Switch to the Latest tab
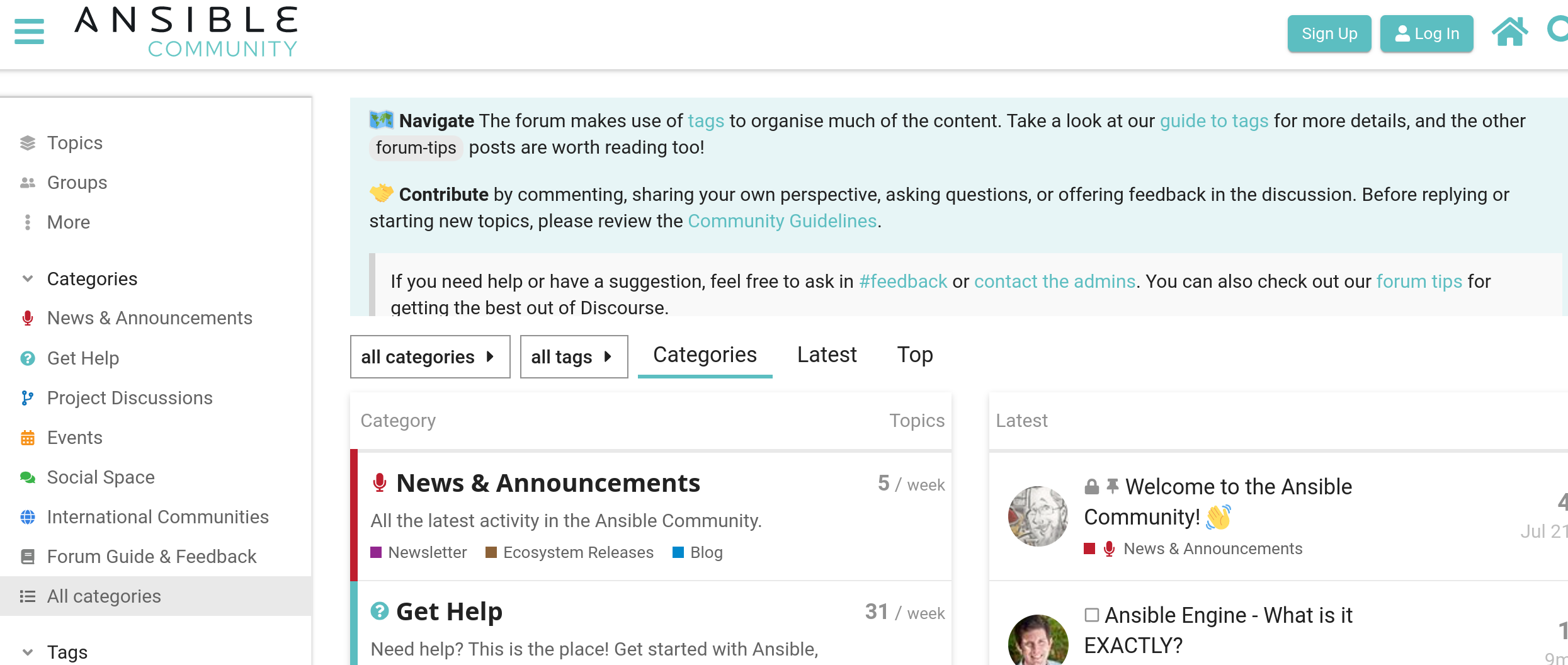 click(x=826, y=355)
